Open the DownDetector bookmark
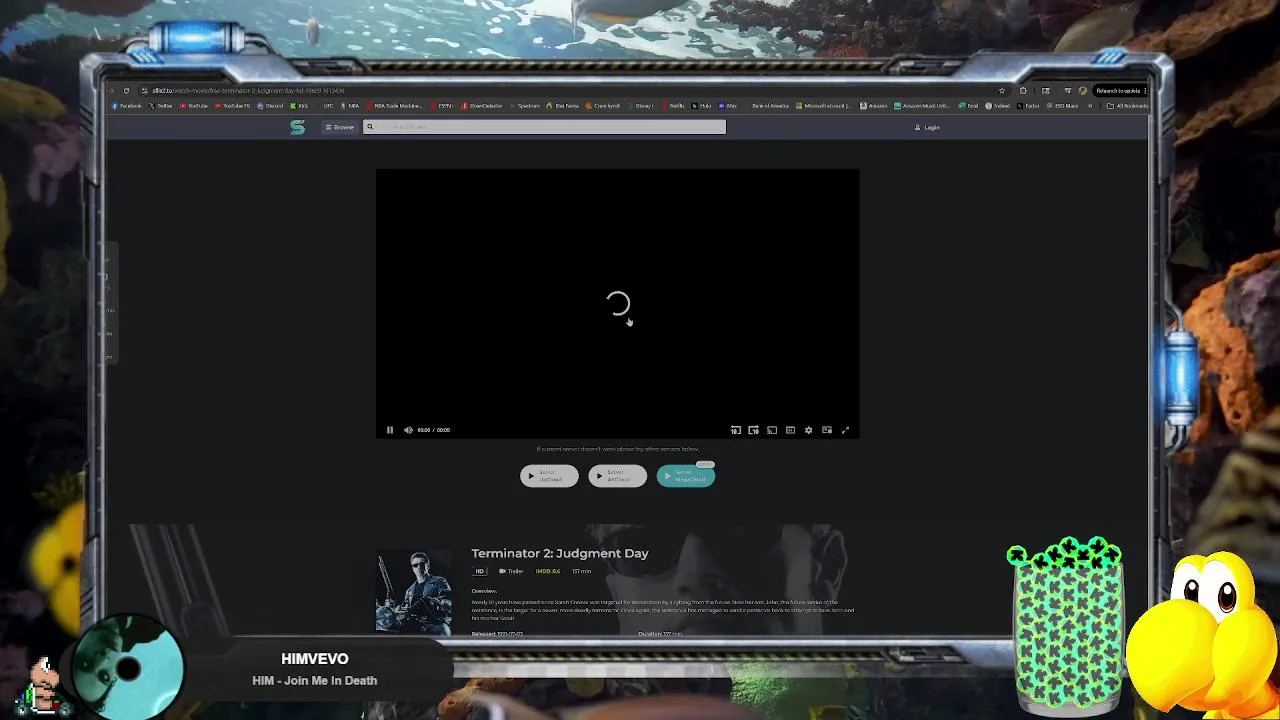 [x=482, y=106]
